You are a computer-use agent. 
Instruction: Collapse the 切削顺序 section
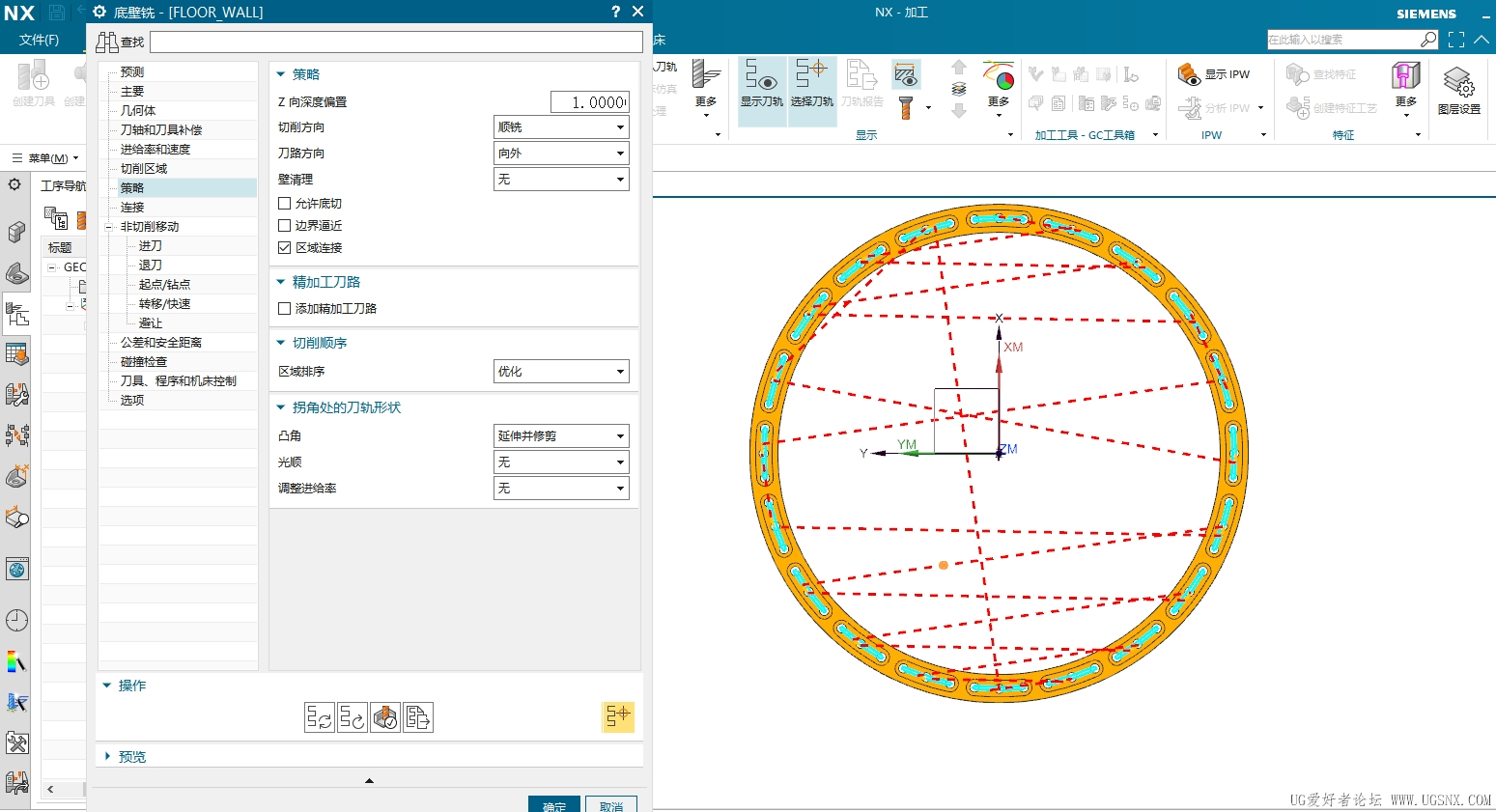point(312,343)
